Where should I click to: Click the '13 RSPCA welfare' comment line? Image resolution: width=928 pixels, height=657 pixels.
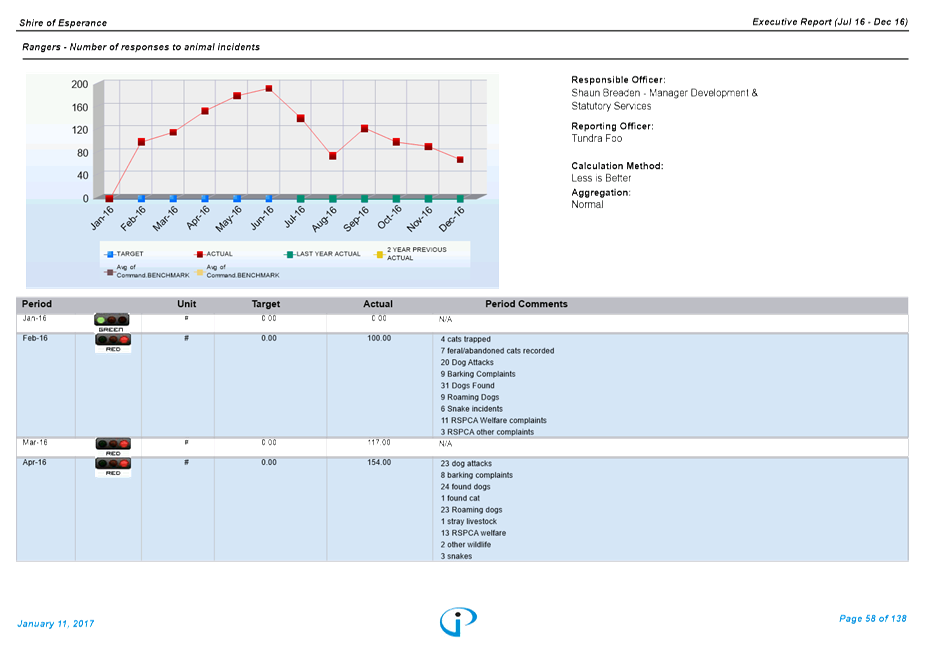point(473,533)
